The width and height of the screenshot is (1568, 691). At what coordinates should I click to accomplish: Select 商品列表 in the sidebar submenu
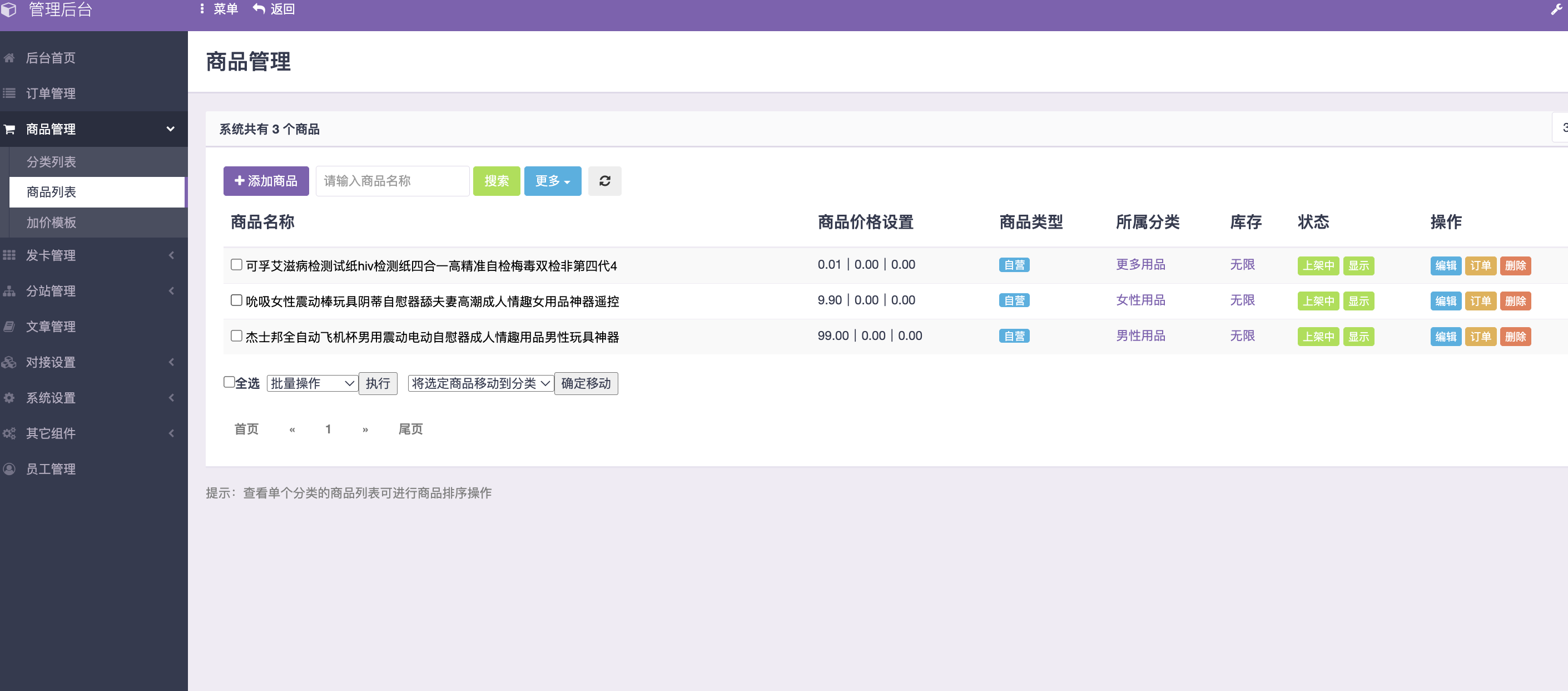click(51, 192)
